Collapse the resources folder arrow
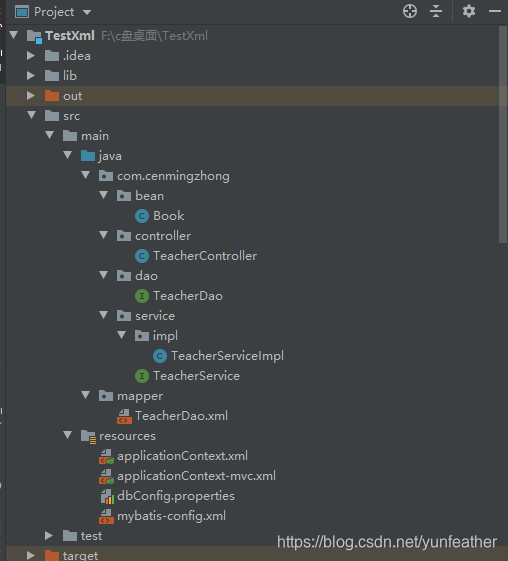Image resolution: width=508 pixels, height=561 pixels. [x=68, y=435]
